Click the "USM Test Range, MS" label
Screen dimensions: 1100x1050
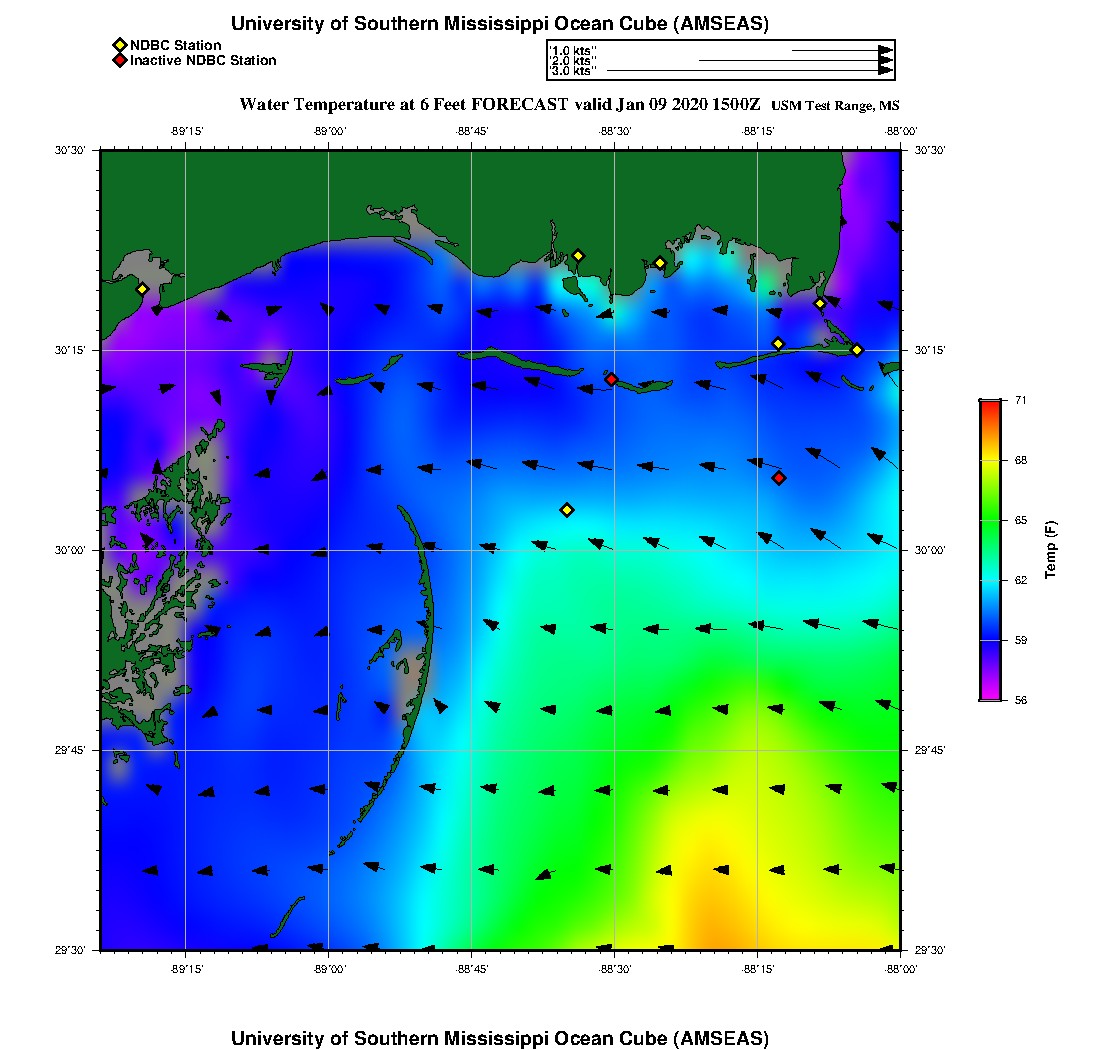coord(835,106)
